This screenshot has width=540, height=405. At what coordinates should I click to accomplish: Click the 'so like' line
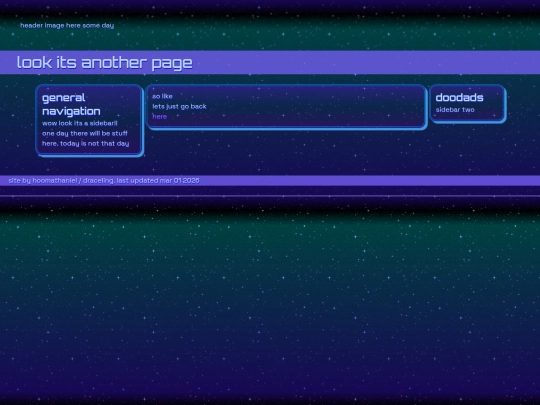[162, 96]
